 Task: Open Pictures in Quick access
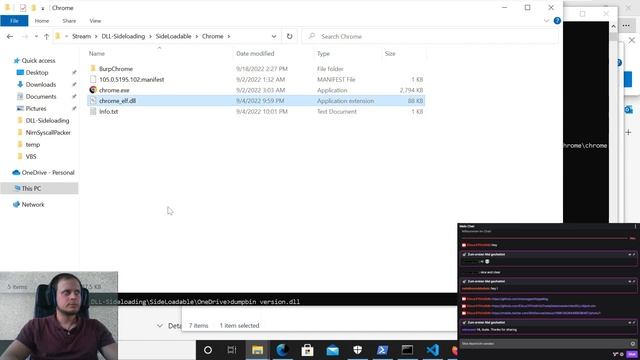point(36,109)
